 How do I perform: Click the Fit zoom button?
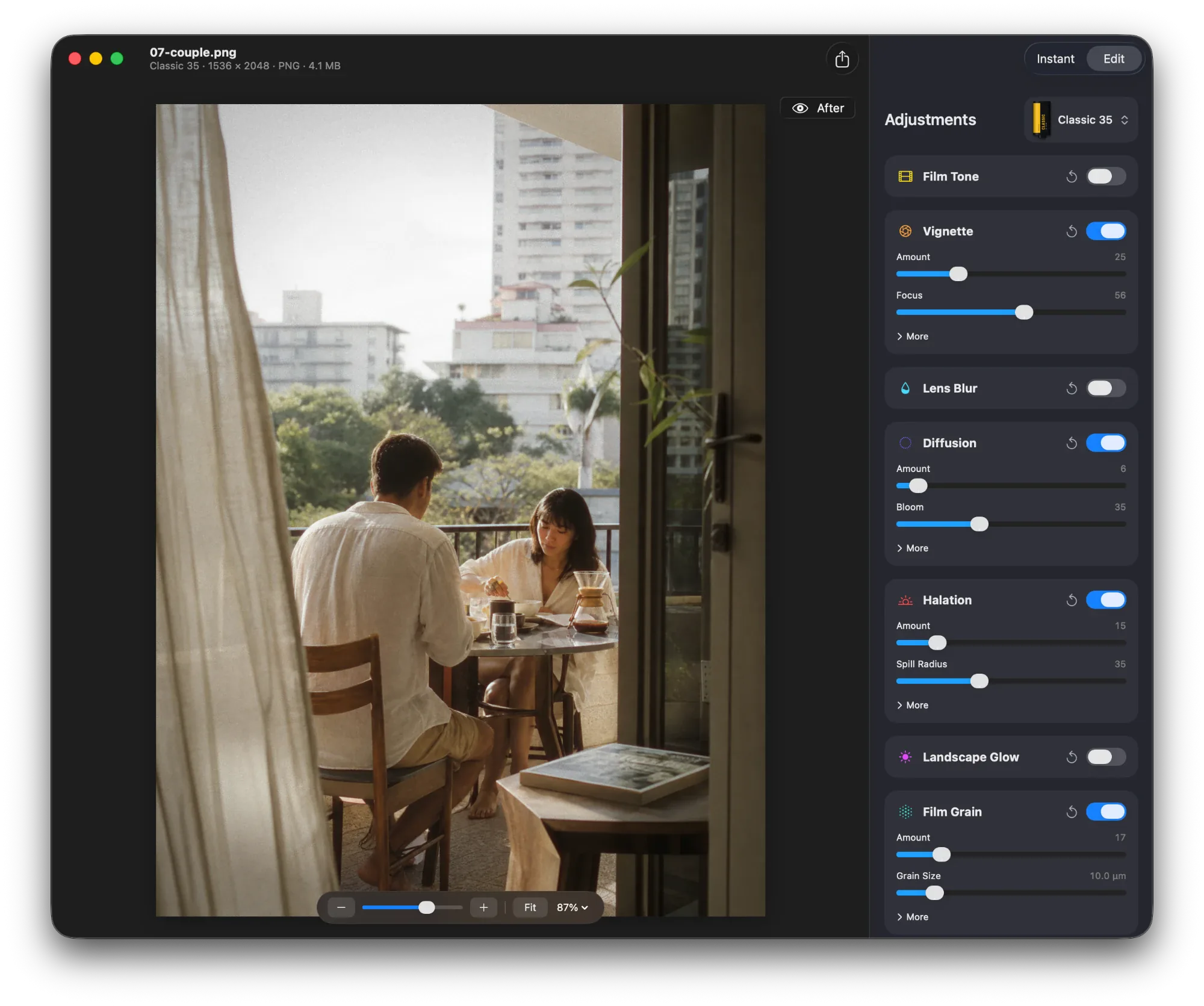point(530,907)
